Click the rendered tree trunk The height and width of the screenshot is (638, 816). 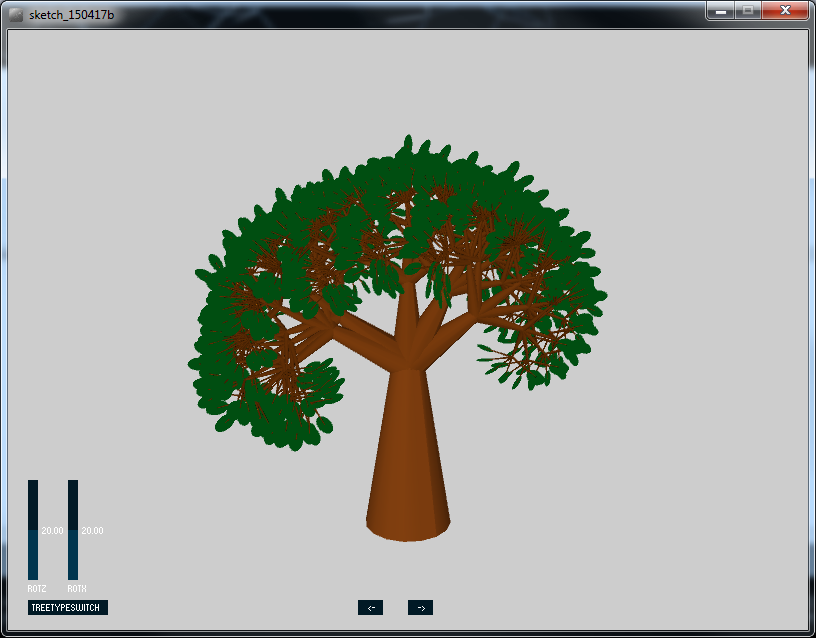pos(408,454)
